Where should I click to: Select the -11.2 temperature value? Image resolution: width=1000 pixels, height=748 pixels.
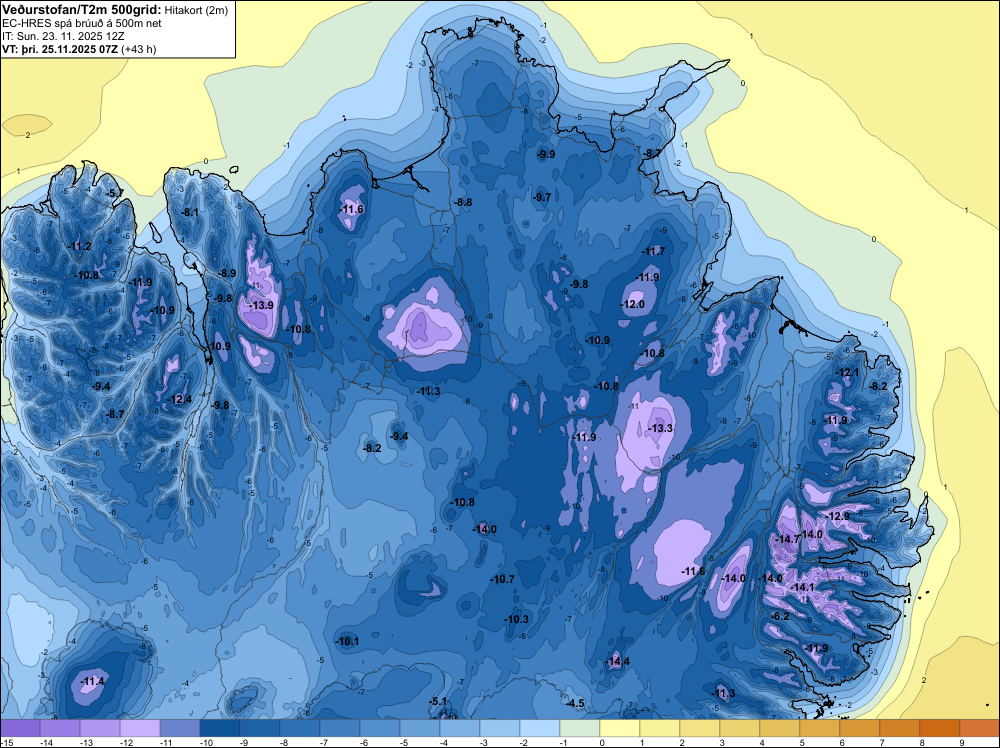(x=80, y=246)
